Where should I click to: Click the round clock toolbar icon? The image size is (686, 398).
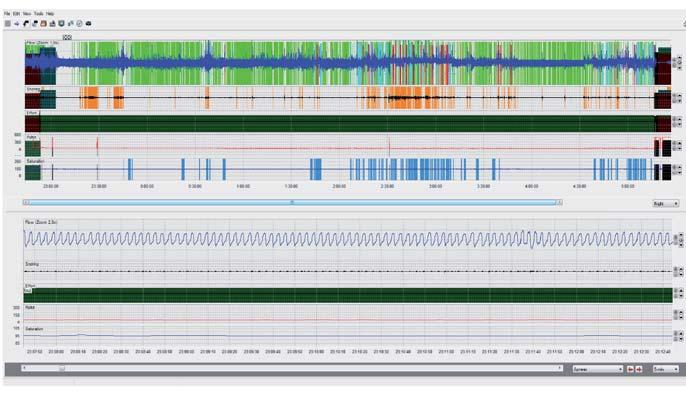coord(79,24)
